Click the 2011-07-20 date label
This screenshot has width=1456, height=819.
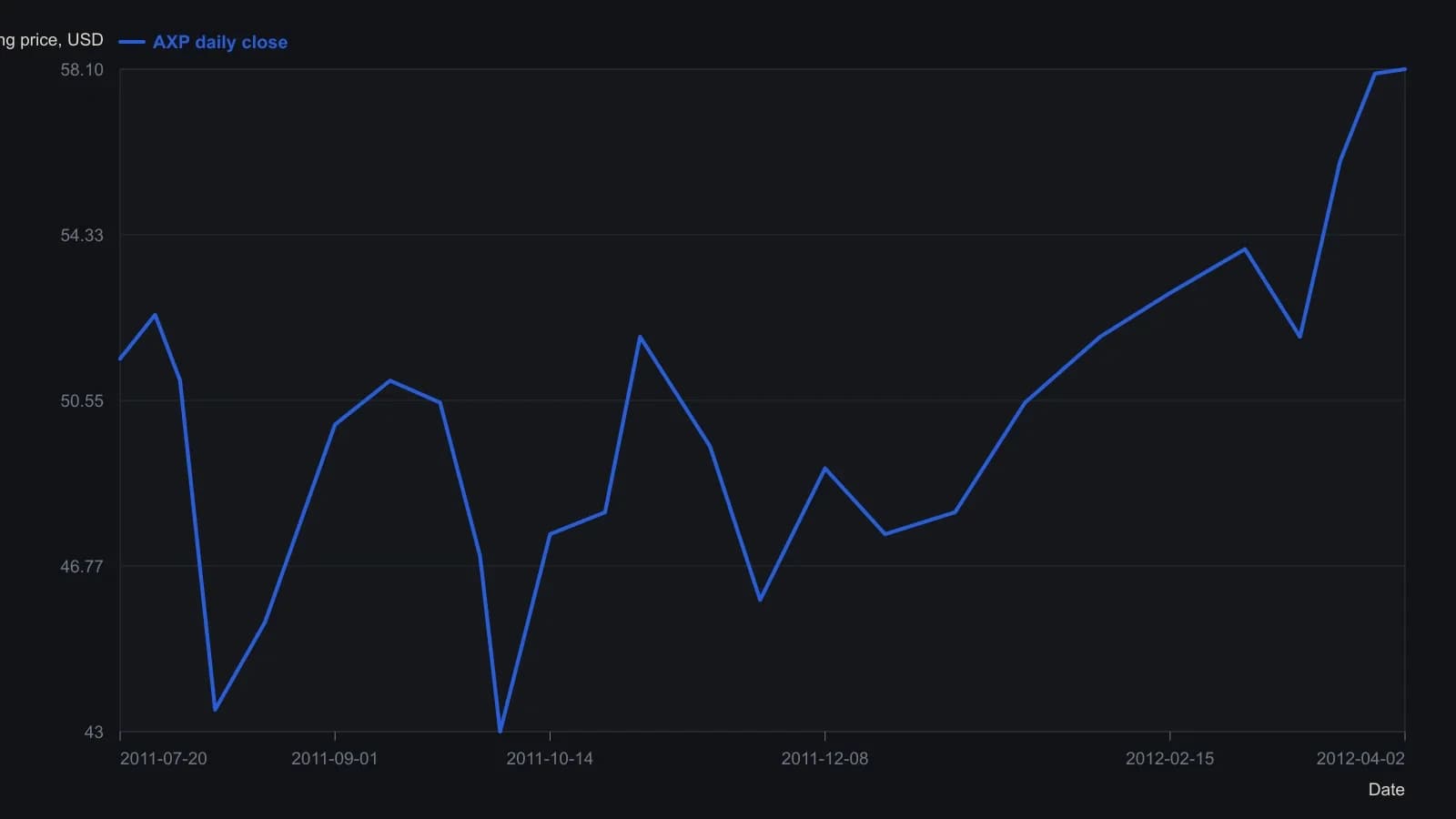pos(164,759)
